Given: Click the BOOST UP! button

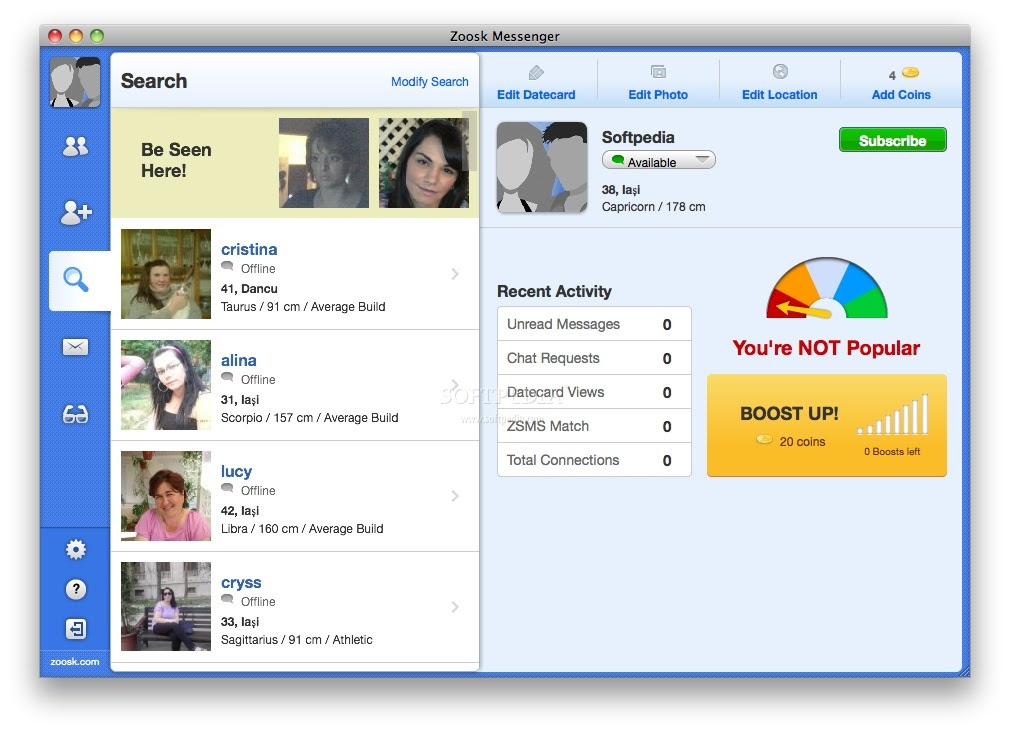Looking at the screenshot, I should point(826,425).
